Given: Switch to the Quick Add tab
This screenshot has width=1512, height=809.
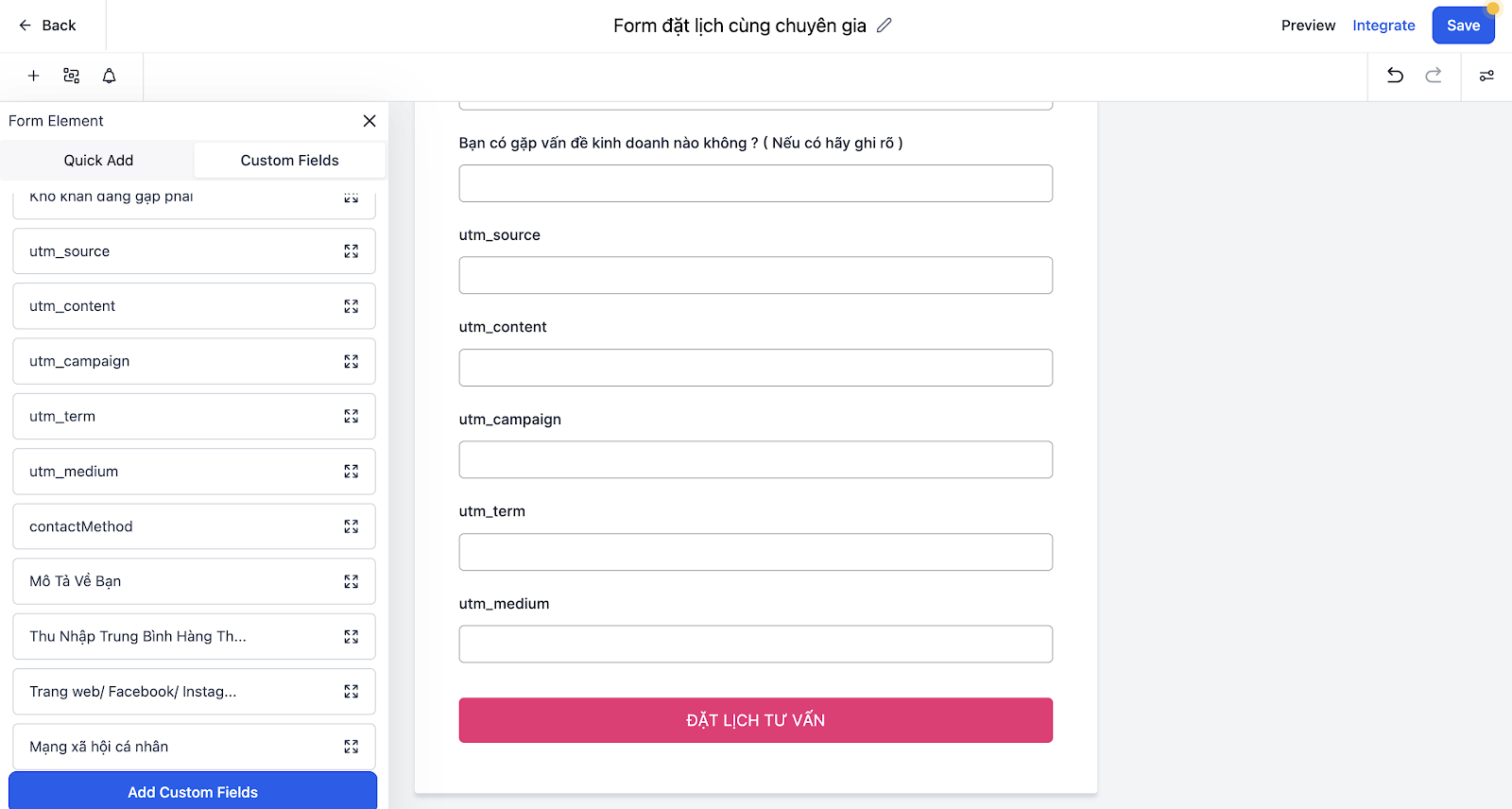Looking at the screenshot, I should tap(98, 161).
